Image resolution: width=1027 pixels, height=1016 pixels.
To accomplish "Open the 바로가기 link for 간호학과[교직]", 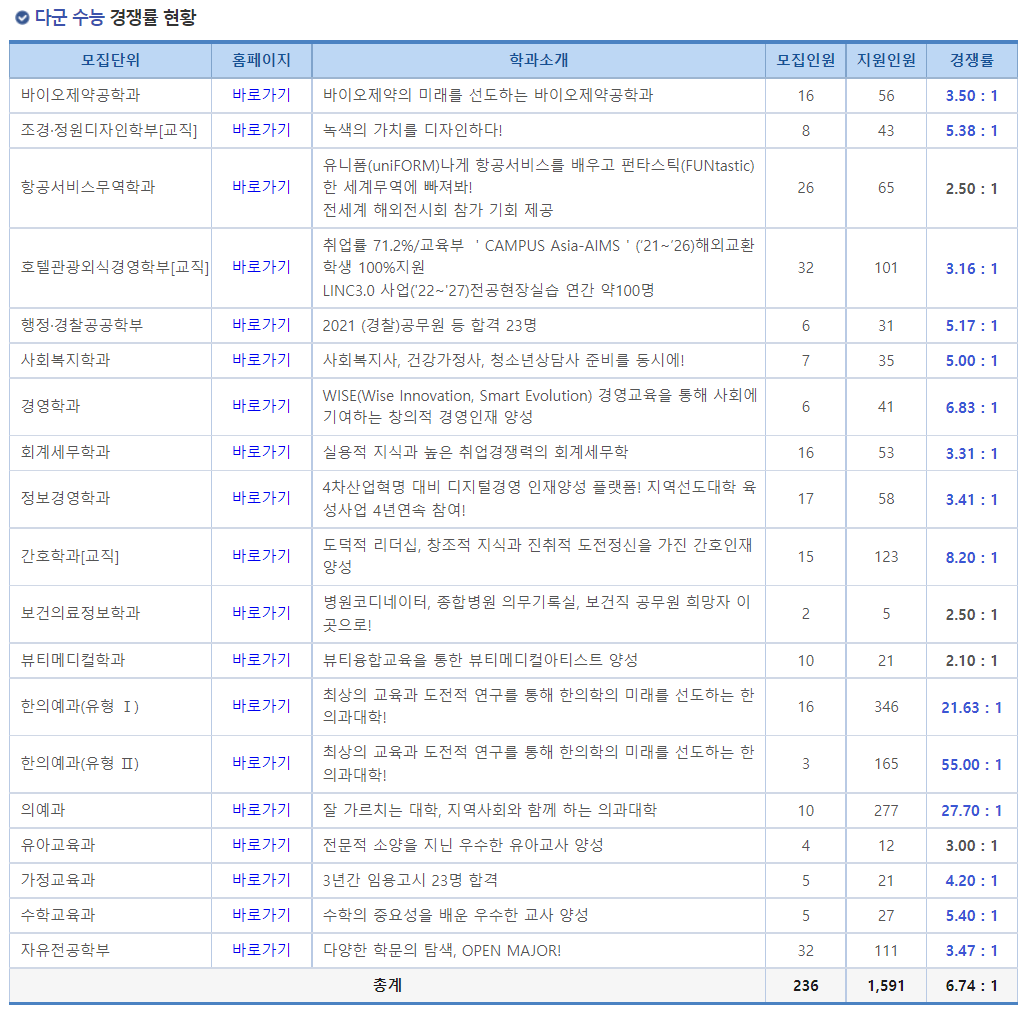I will (262, 556).
